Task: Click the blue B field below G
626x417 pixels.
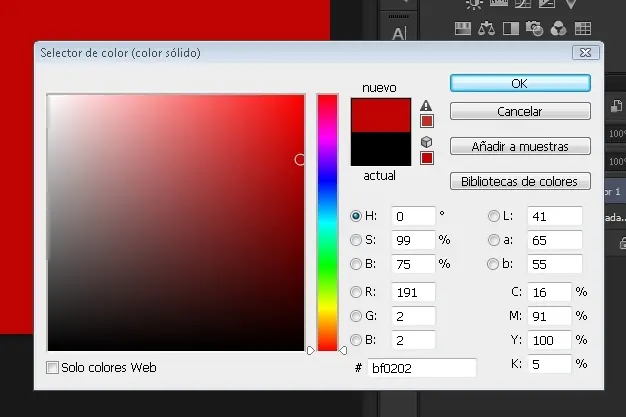Action: [413, 340]
